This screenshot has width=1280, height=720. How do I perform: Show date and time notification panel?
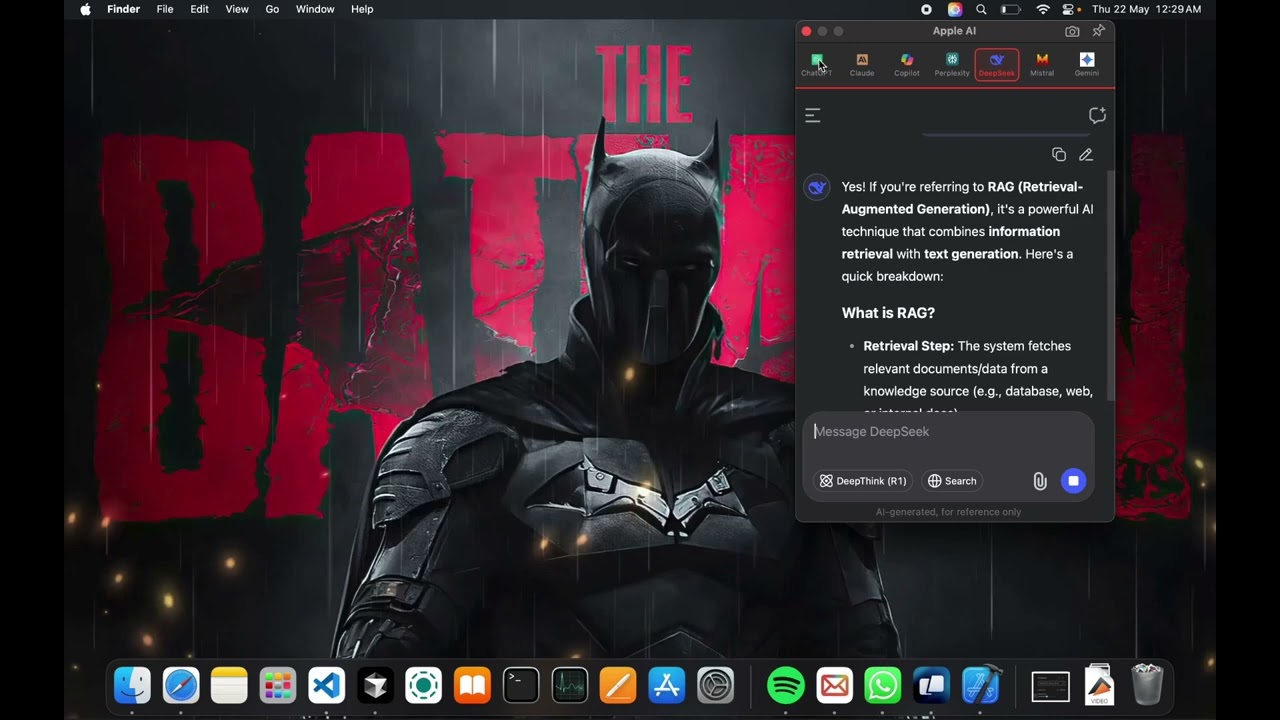pyautogui.click(x=1147, y=9)
